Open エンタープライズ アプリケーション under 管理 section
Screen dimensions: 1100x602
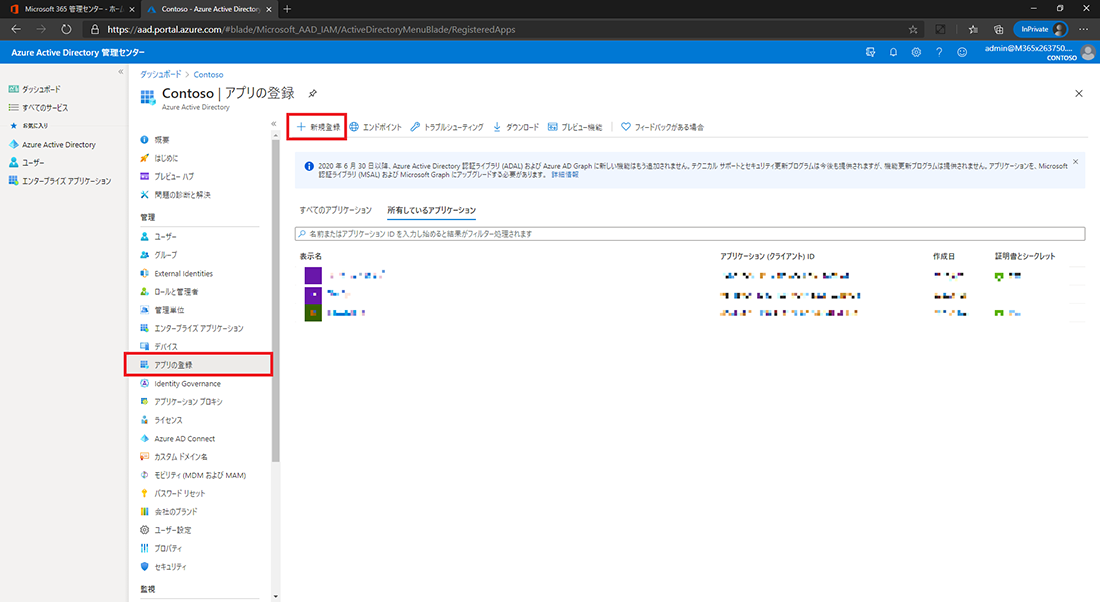tap(199, 328)
